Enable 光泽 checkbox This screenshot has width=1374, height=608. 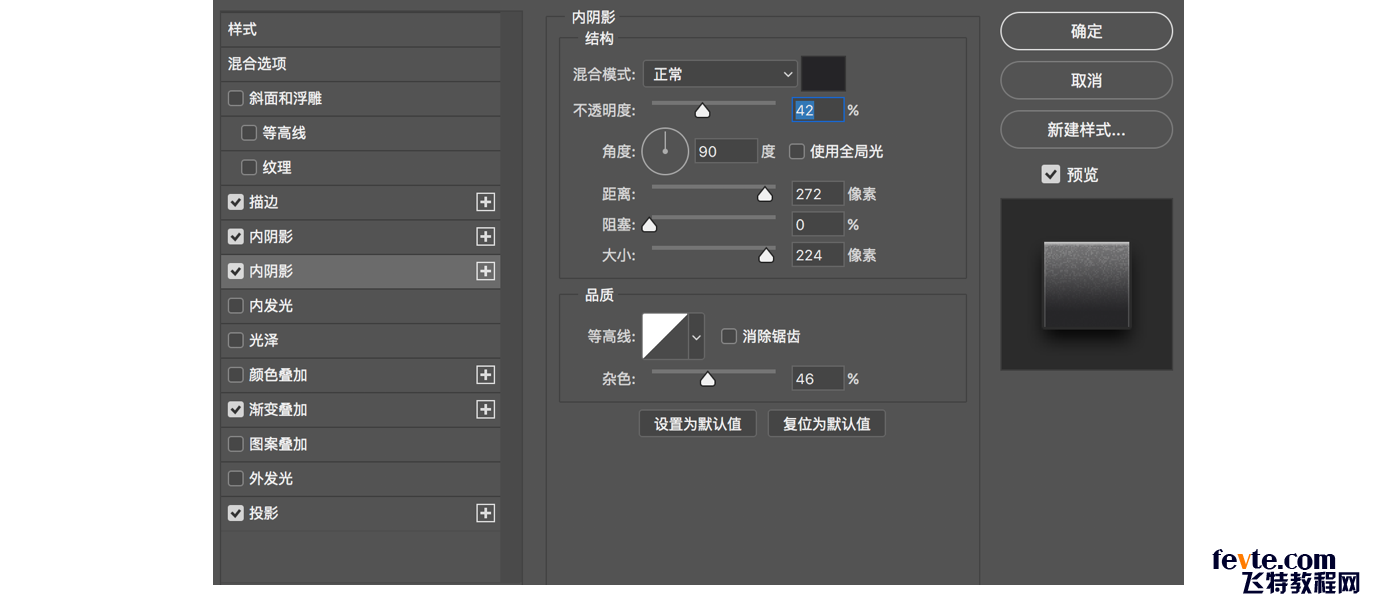point(236,340)
